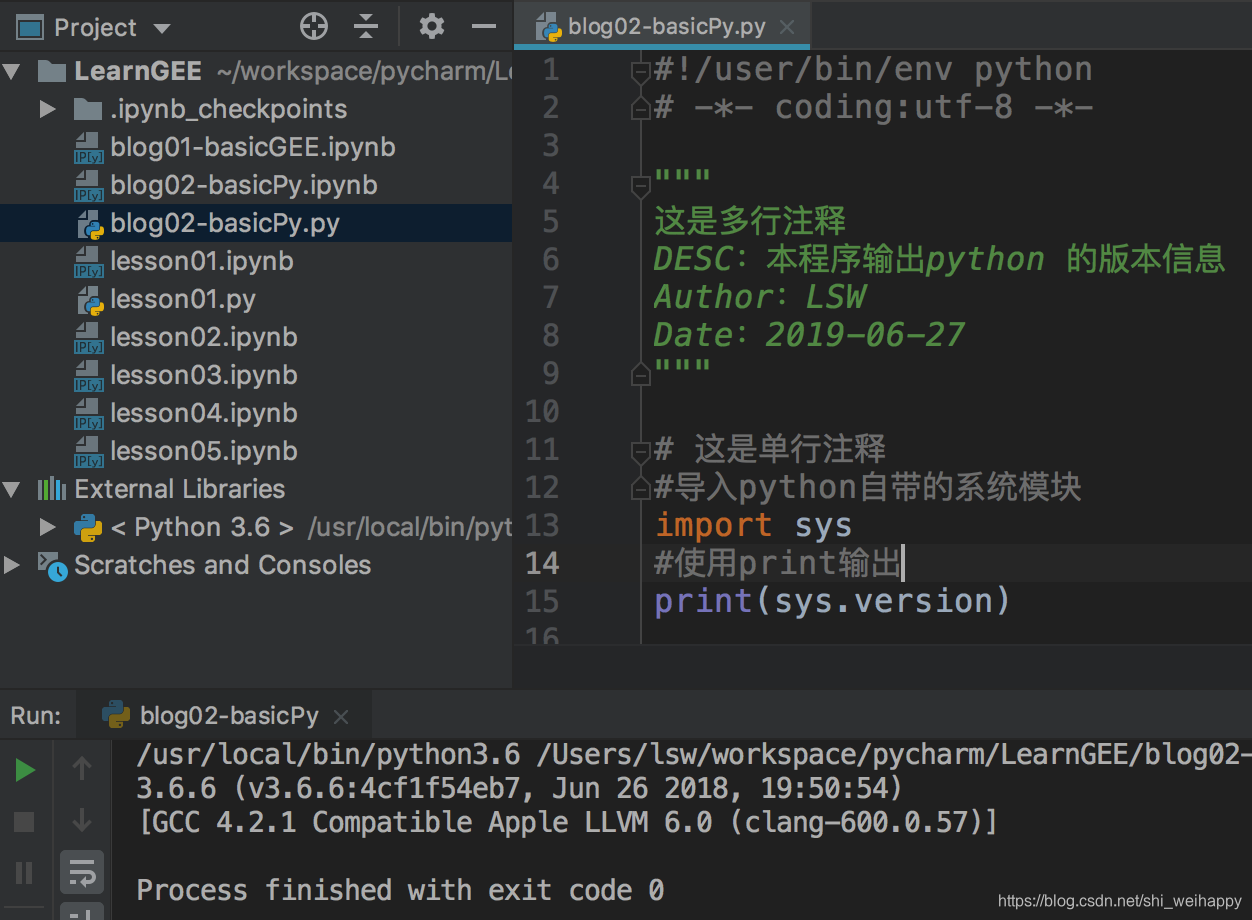Select the Locate Opened File crosshair icon
Screen dimensions: 1252x920
[x=313, y=27]
